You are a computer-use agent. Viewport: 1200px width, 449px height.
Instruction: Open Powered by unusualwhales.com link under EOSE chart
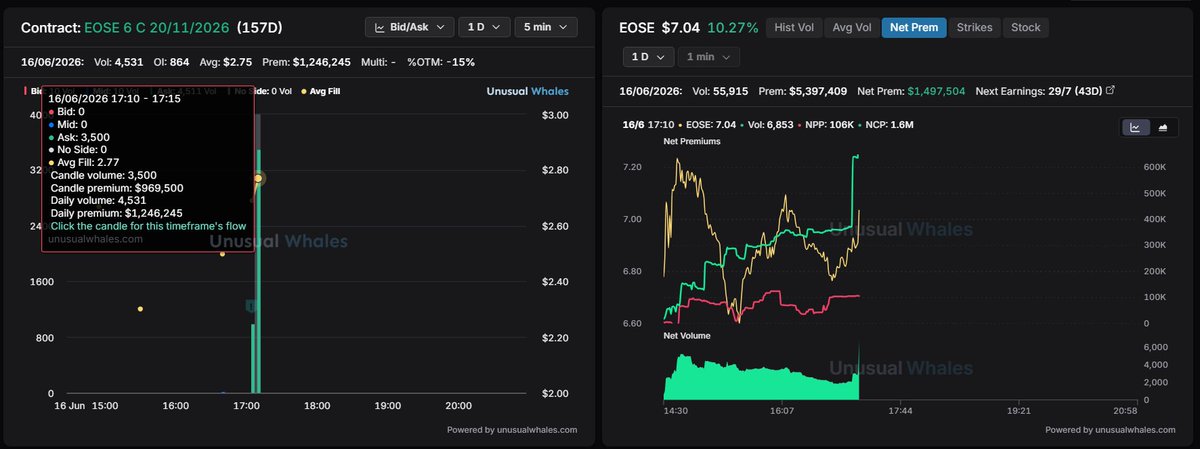pyautogui.click(x=1111, y=430)
